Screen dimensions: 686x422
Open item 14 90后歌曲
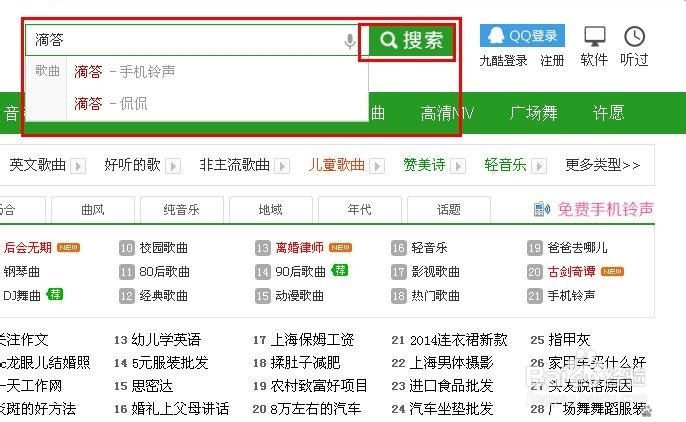[x=301, y=272]
